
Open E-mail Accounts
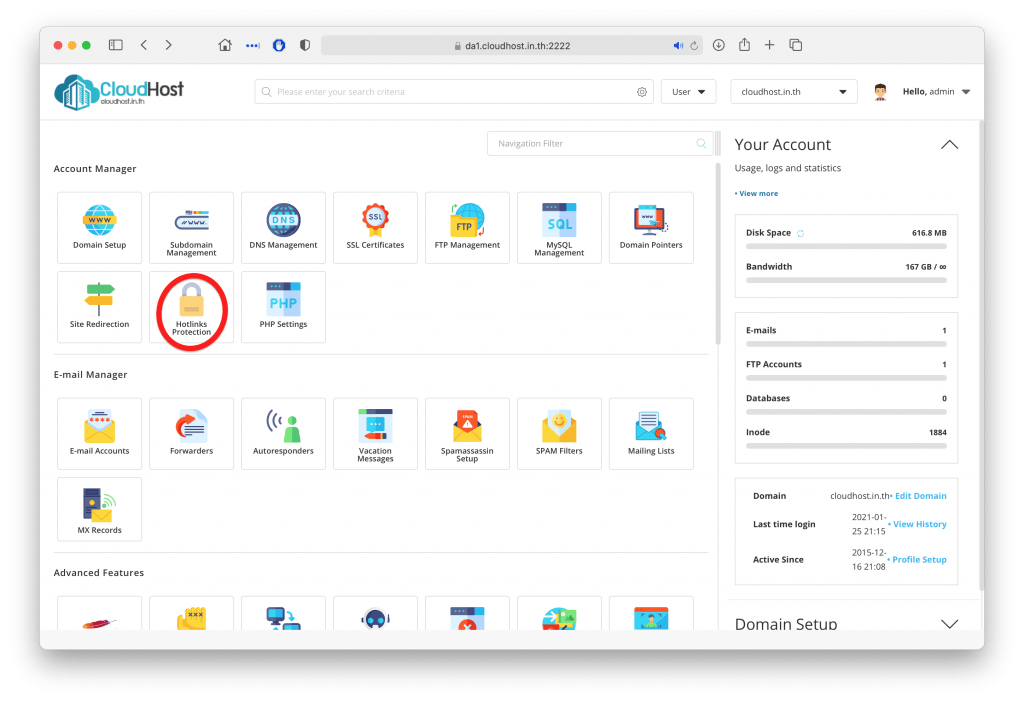[99, 433]
